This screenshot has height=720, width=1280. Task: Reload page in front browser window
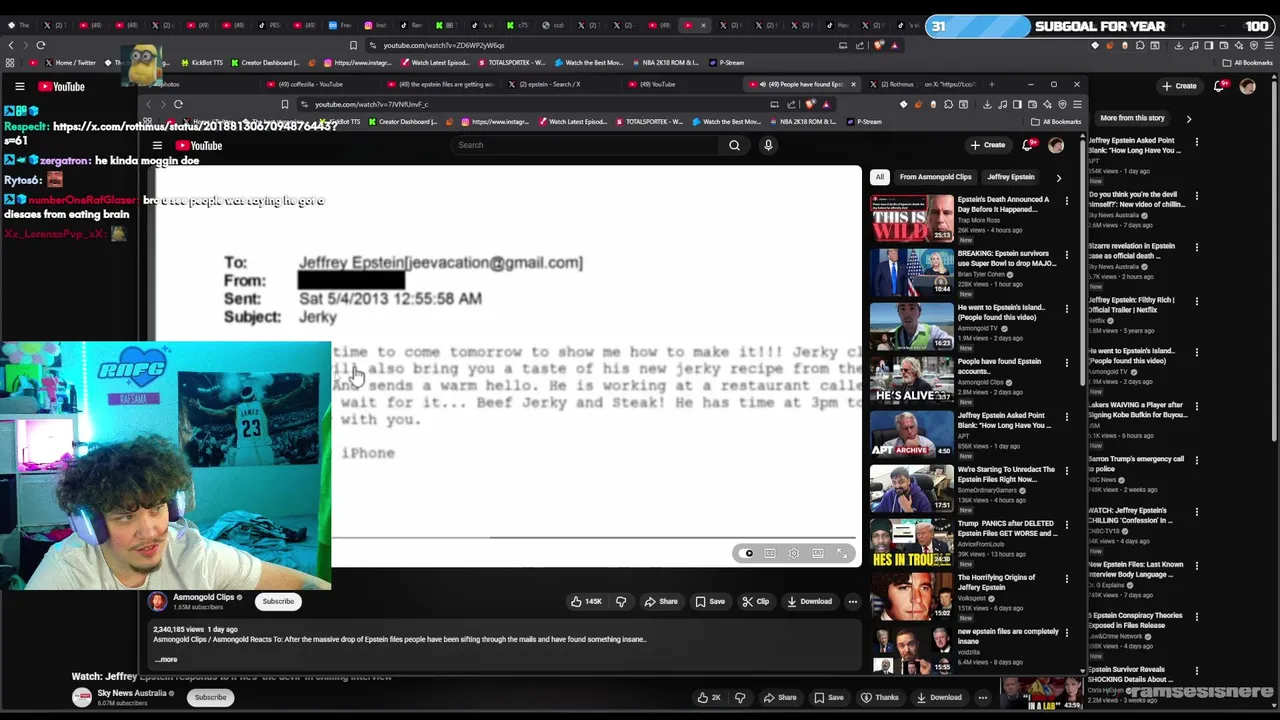click(x=178, y=104)
